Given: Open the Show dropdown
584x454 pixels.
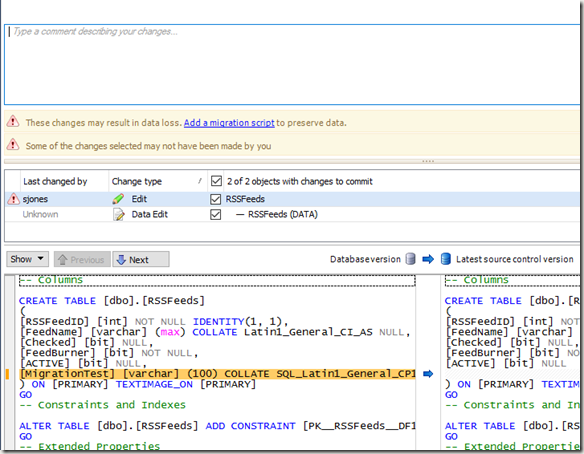Looking at the screenshot, I should pos(27,259).
